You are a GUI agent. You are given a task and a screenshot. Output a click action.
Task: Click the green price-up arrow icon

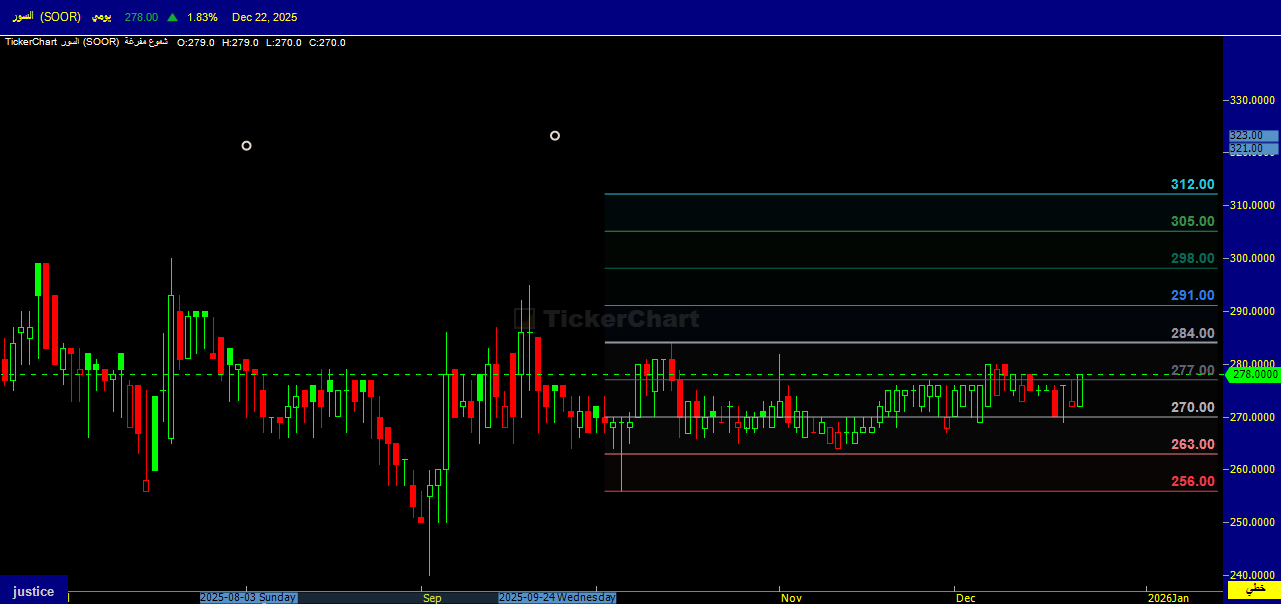point(174,17)
